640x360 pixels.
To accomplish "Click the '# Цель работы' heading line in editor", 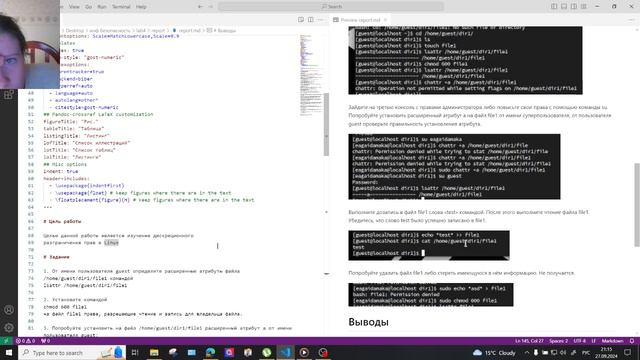I will [x=62, y=221].
